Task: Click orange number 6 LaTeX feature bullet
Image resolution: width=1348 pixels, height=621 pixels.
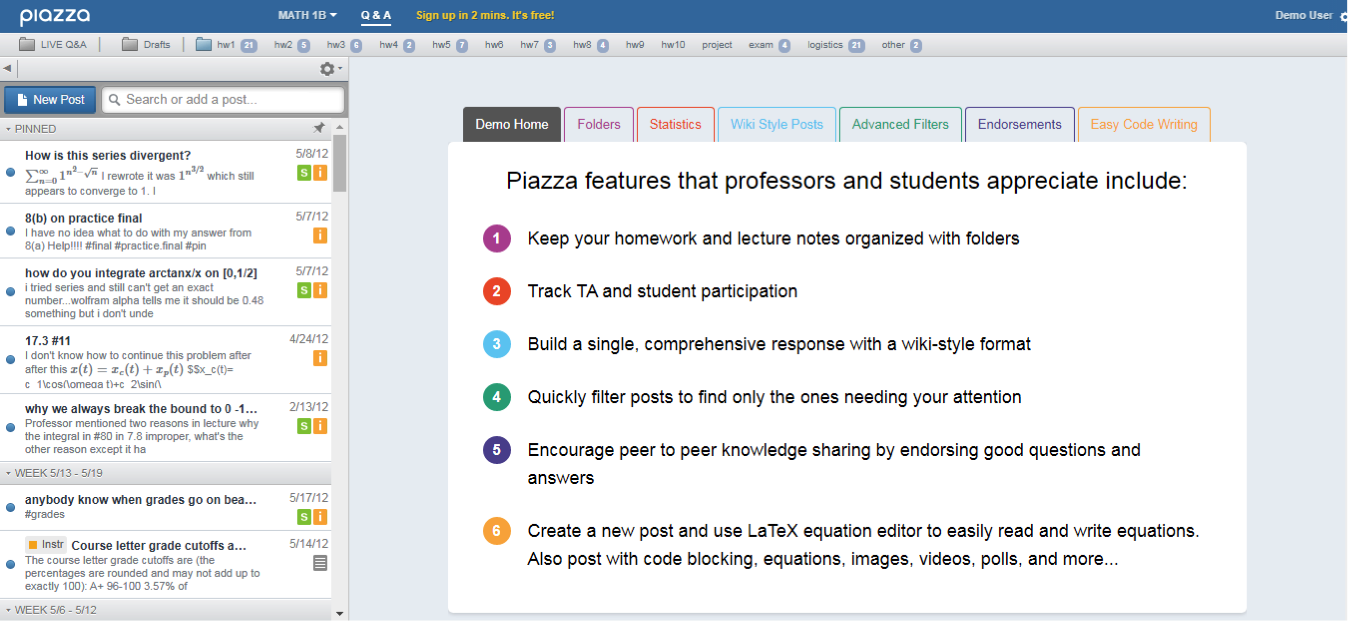Action: (497, 531)
